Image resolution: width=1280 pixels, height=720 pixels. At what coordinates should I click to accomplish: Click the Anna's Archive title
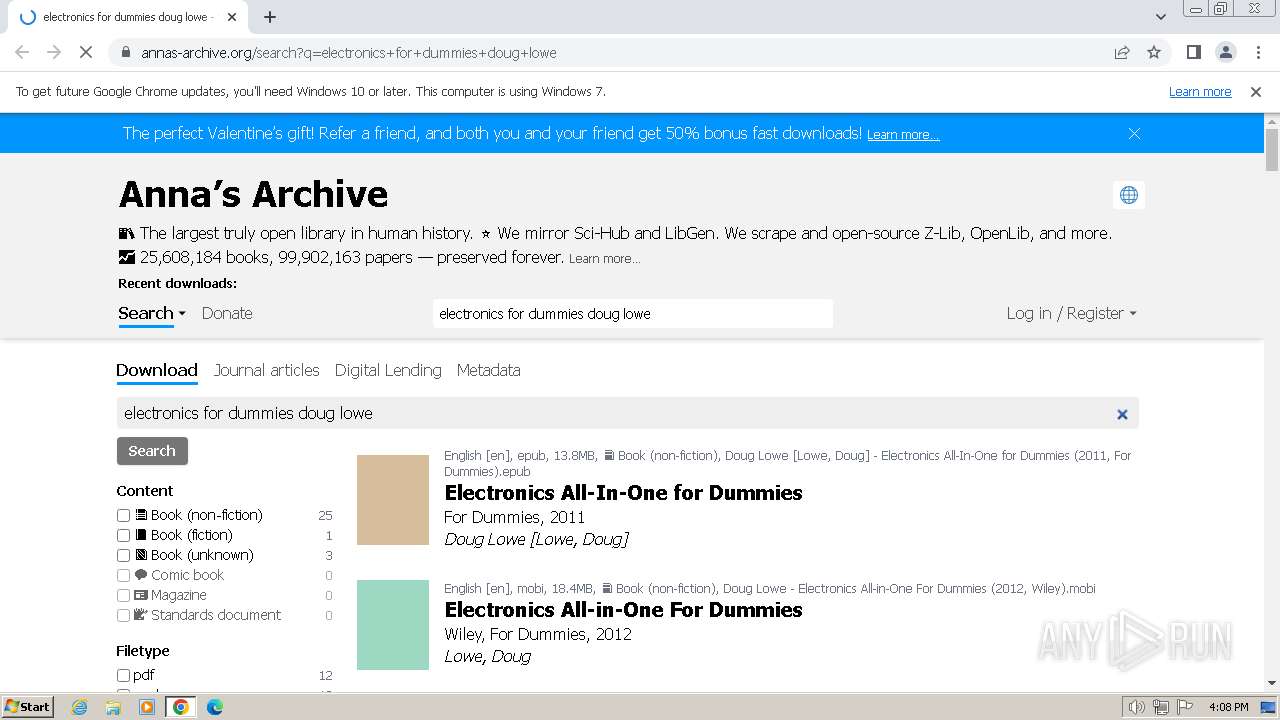coord(253,194)
